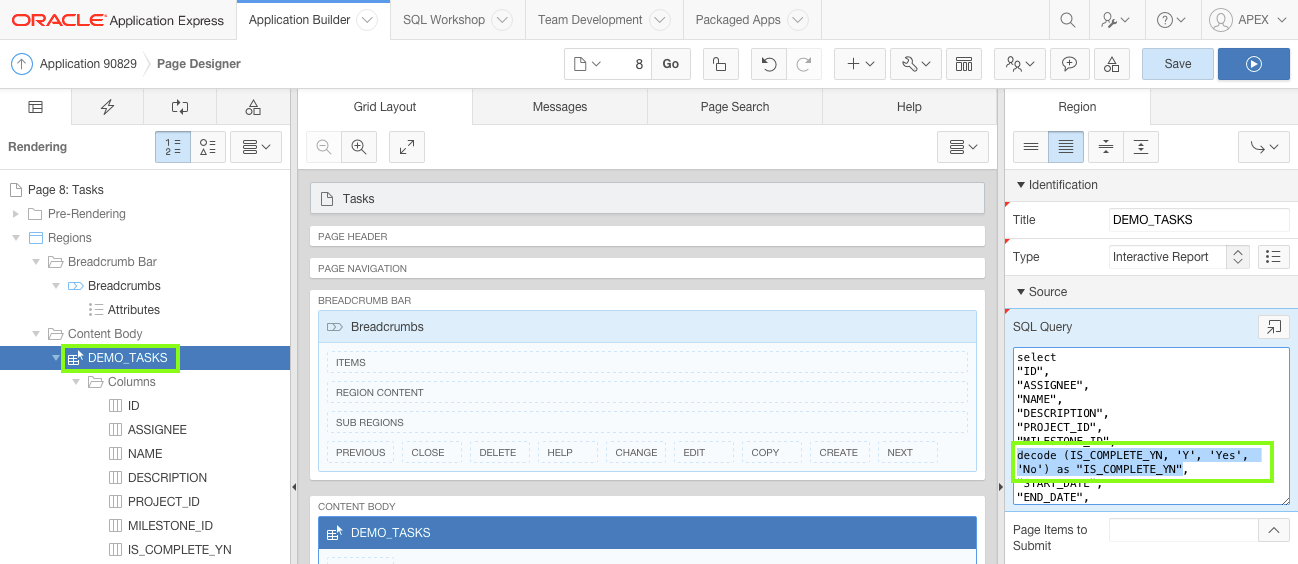Viewport: 1298px width, 564px height.
Task: Click the Expand All property groups icon
Action: click(1140, 147)
